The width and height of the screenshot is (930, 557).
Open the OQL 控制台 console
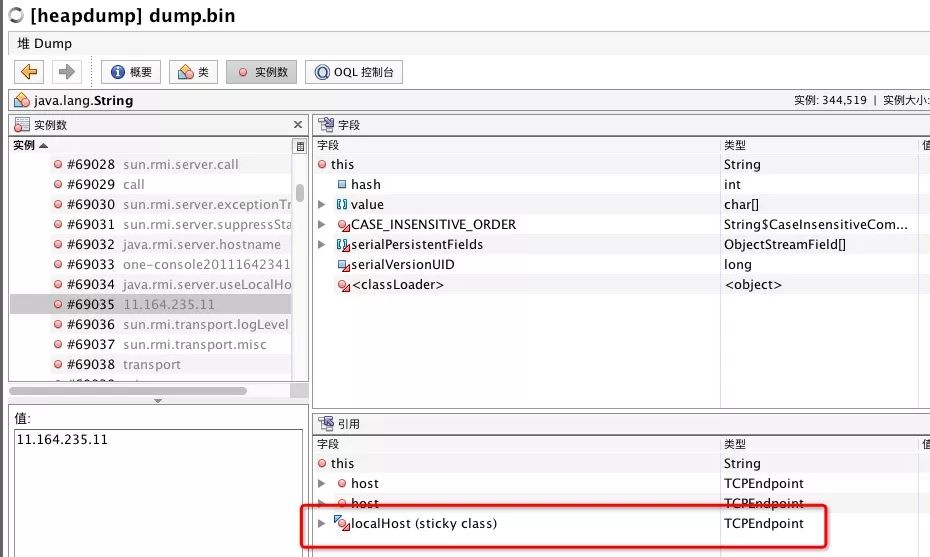coord(354,72)
